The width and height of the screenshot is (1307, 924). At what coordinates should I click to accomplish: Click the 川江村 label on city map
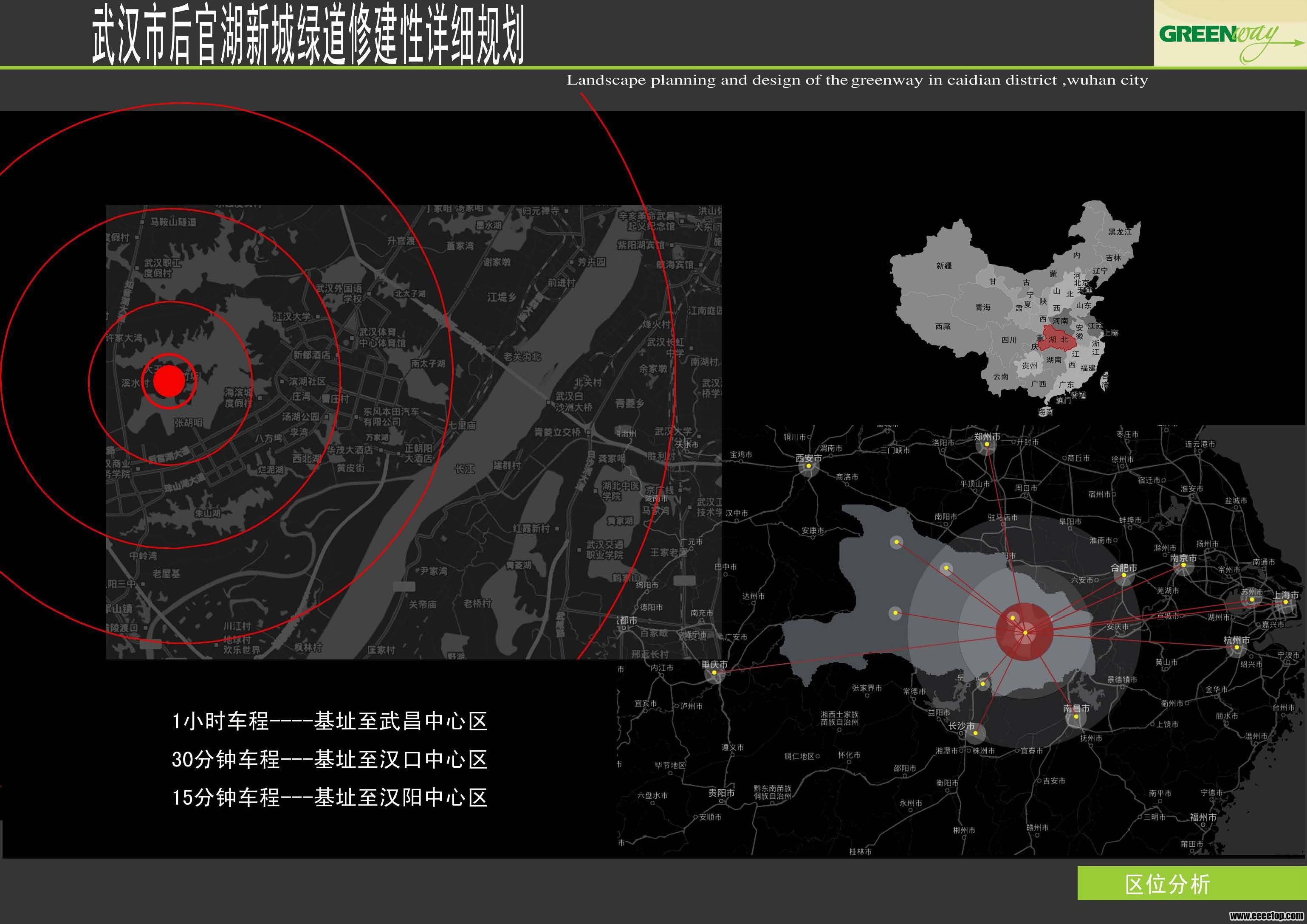coord(237,626)
